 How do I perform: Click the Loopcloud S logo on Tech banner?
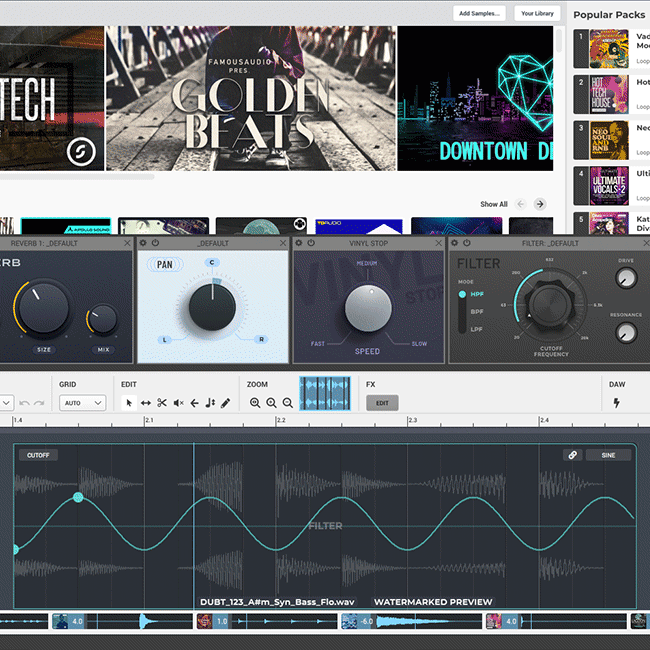pos(81,151)
